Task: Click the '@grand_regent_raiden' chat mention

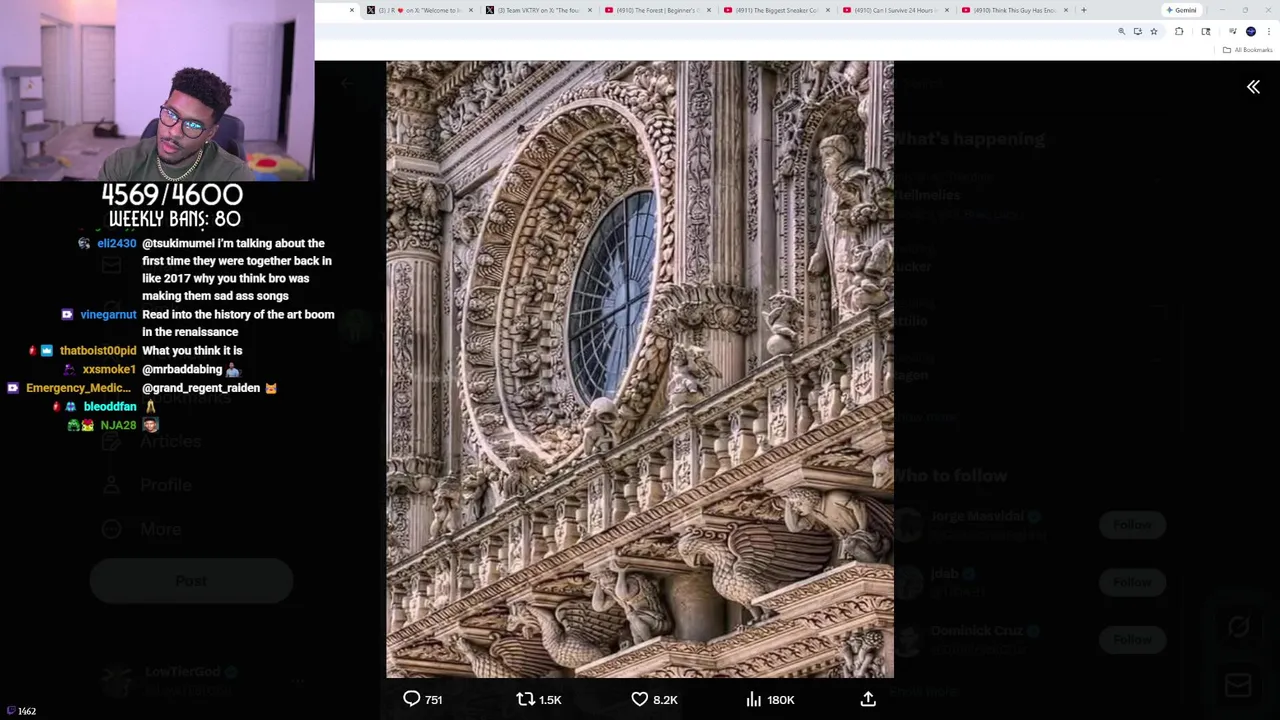Action: click(201, 388)
